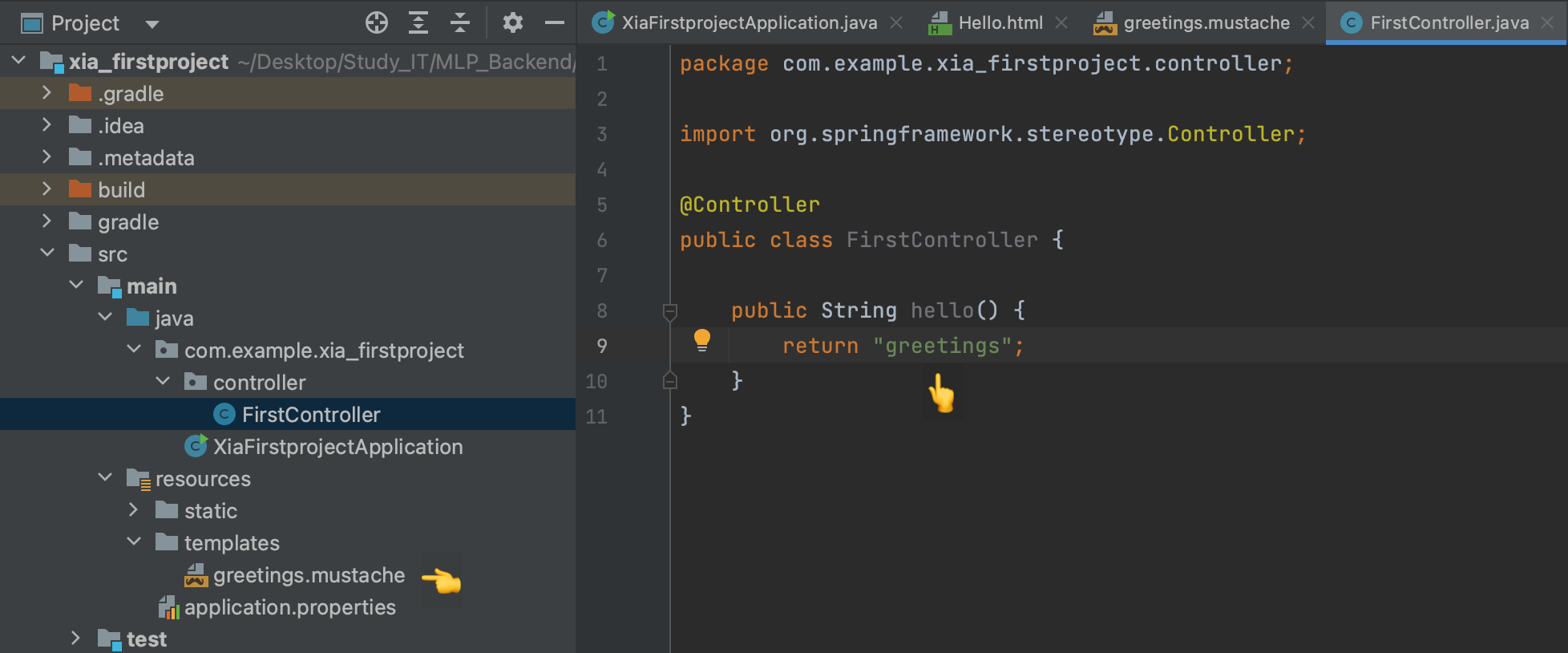
Task: Click the test folder icon
Action: tap(109, 639)
